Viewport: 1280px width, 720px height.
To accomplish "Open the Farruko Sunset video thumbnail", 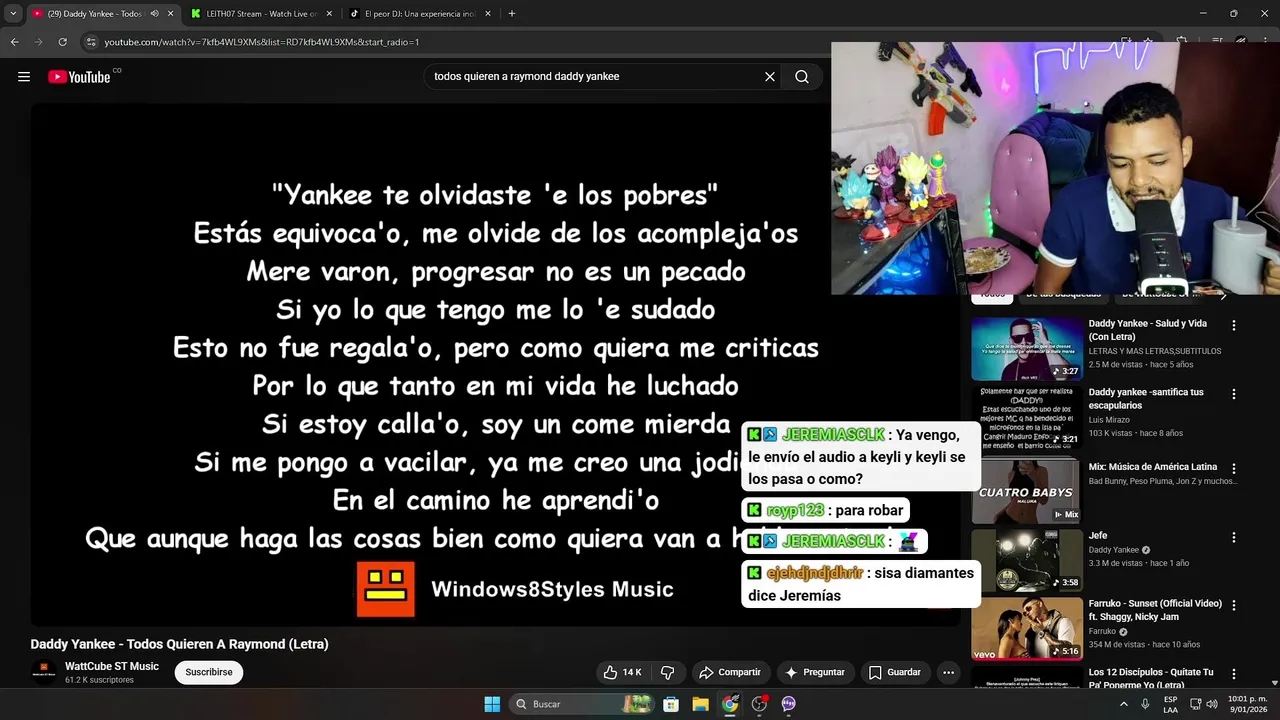I will click(x=1027, y=629).
